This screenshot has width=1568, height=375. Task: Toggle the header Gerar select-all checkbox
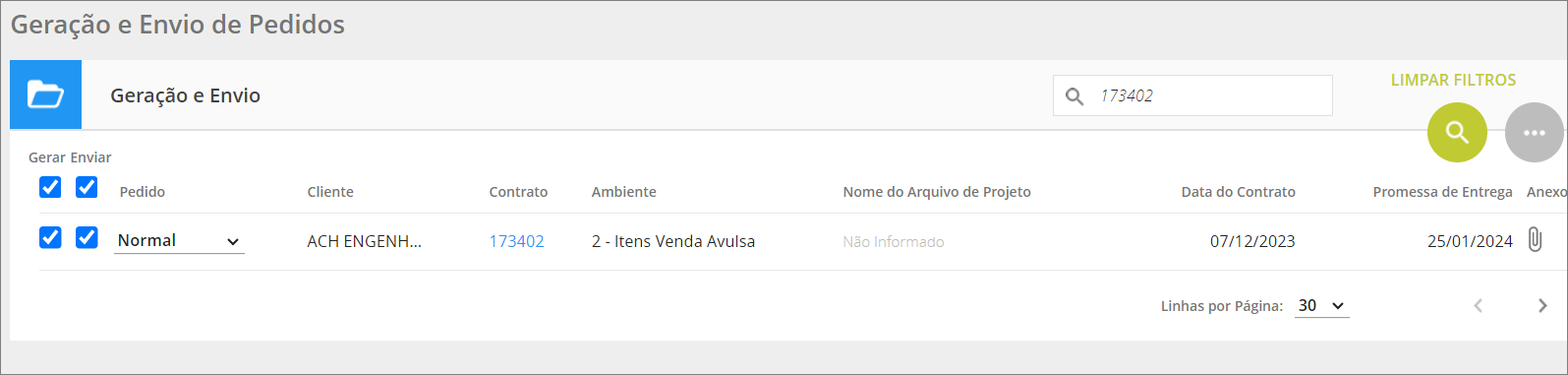(50, 187)
